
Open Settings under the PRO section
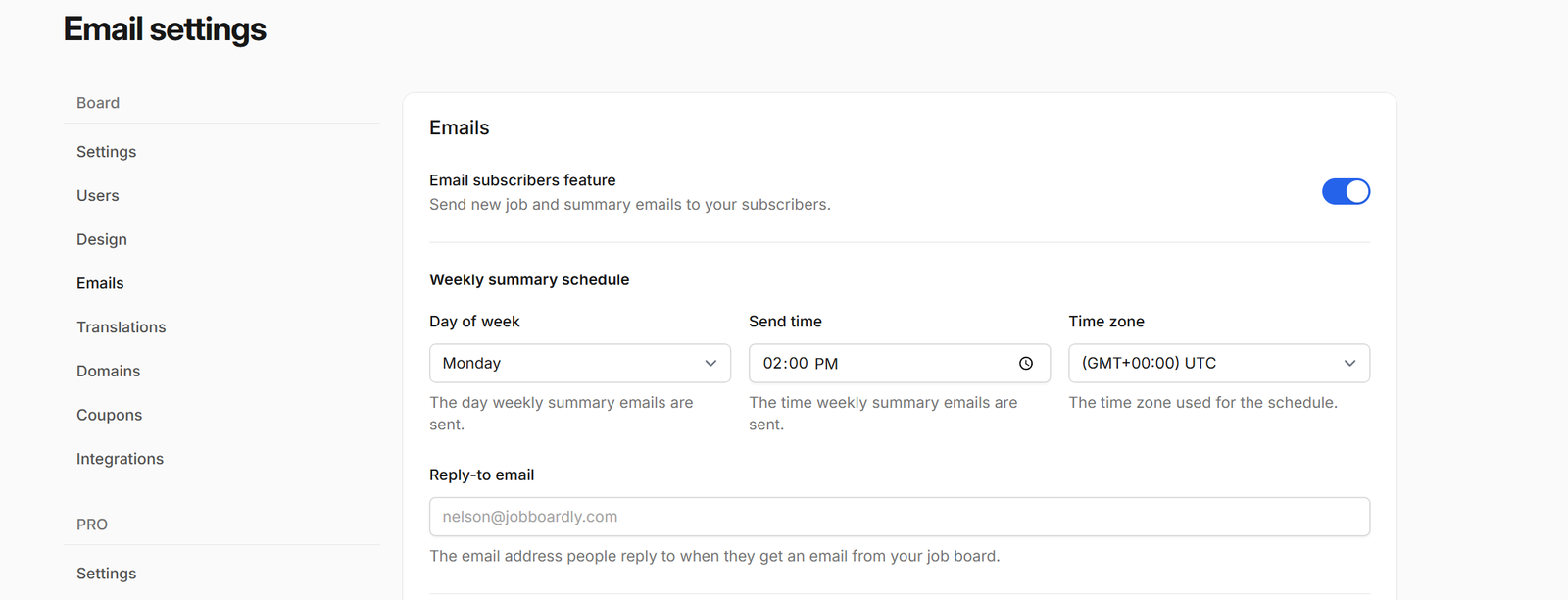[x=107, y=574]
